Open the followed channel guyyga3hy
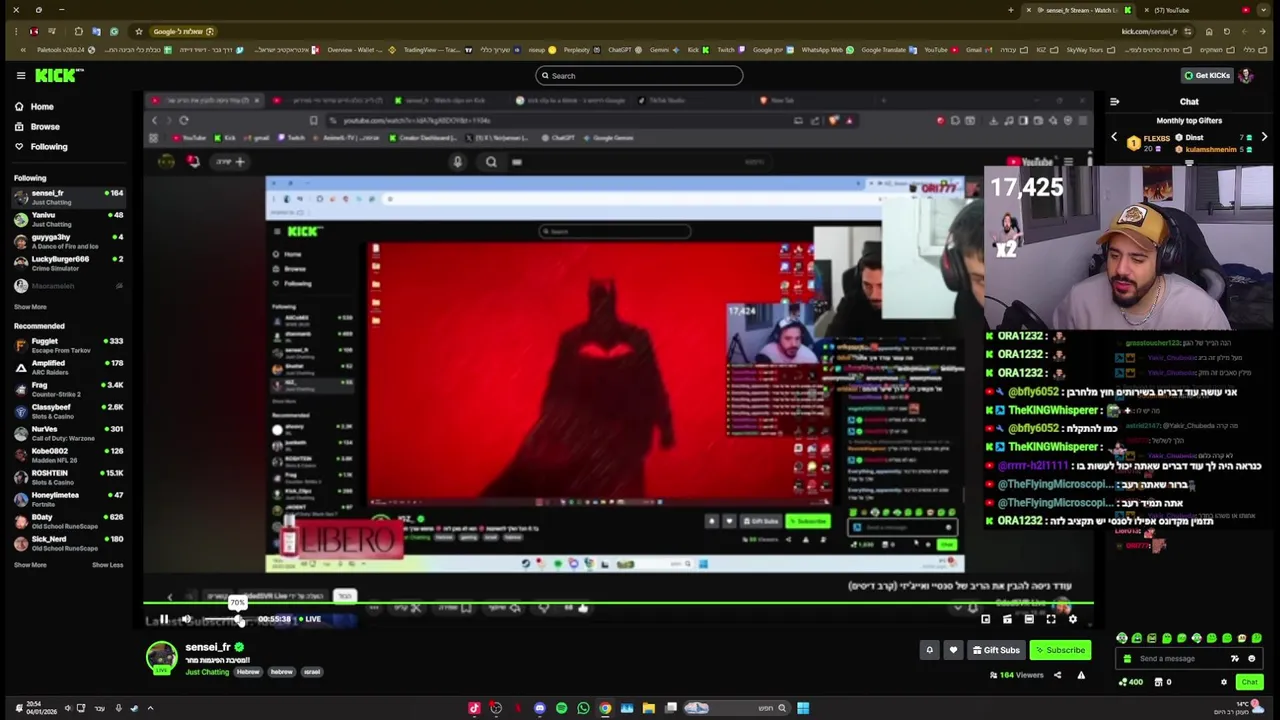Image resolution: width=1280 pixels, height=720 pixels. (68, 240)
